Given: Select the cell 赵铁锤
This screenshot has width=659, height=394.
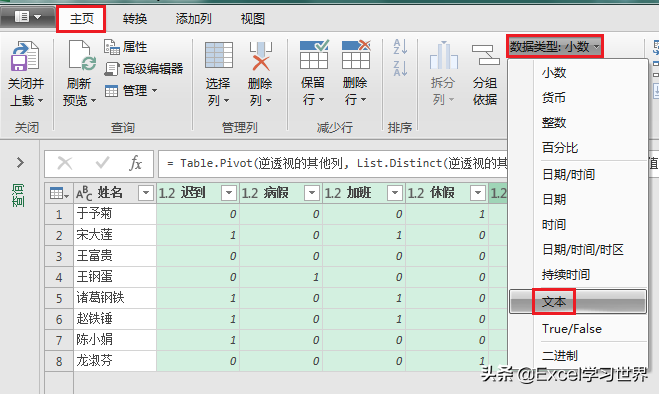Looking at the screenshot, I should (115, 319).
